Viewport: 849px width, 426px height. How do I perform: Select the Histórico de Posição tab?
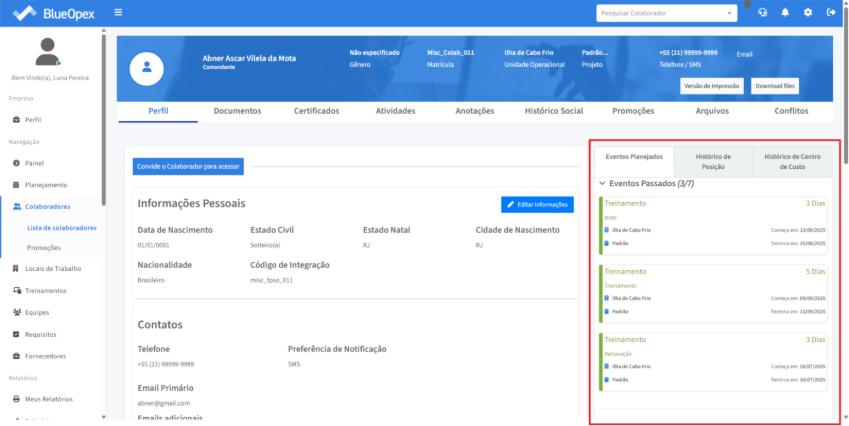point(713,162)
